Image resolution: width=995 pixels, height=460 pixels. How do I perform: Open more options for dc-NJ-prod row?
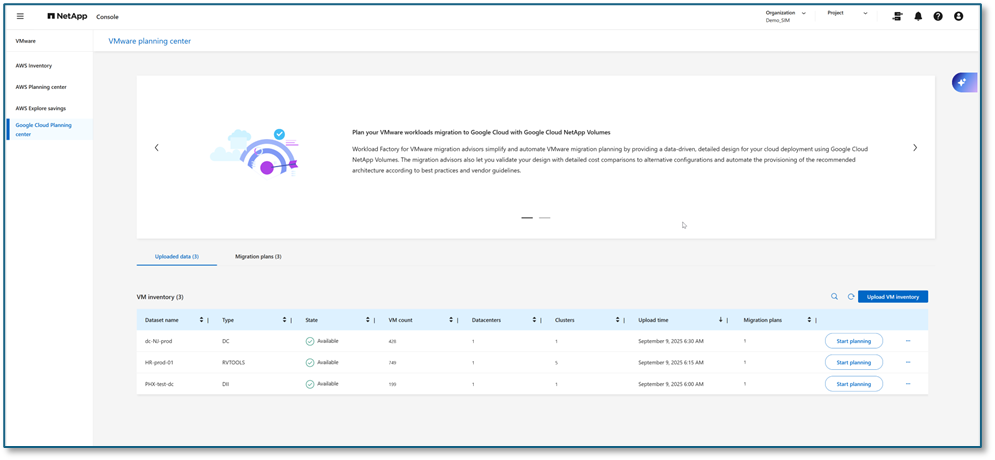pyautogui.click(x=908, y=341)
